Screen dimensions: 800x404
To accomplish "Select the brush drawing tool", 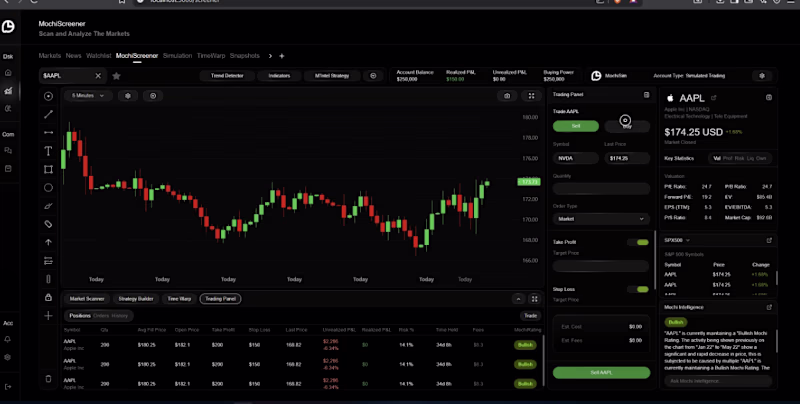I will (x=48, y=206).
